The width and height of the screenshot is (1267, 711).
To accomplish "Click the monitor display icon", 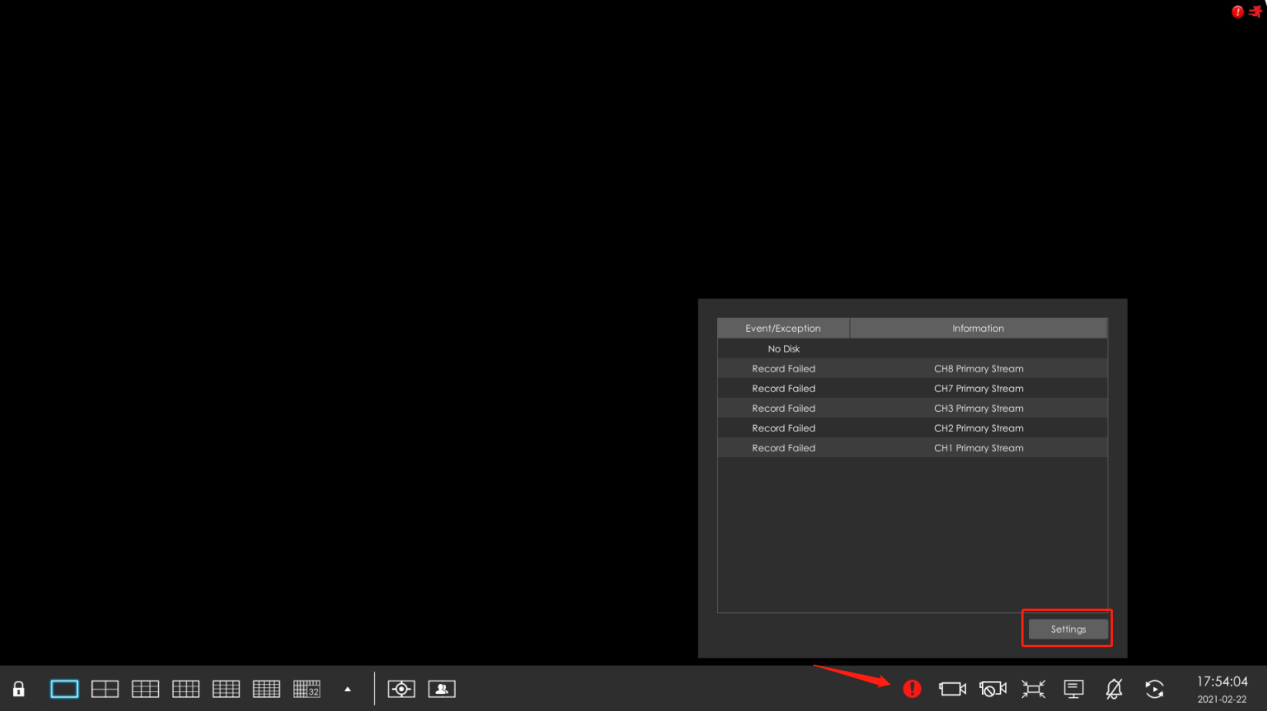I will 1074,689.
